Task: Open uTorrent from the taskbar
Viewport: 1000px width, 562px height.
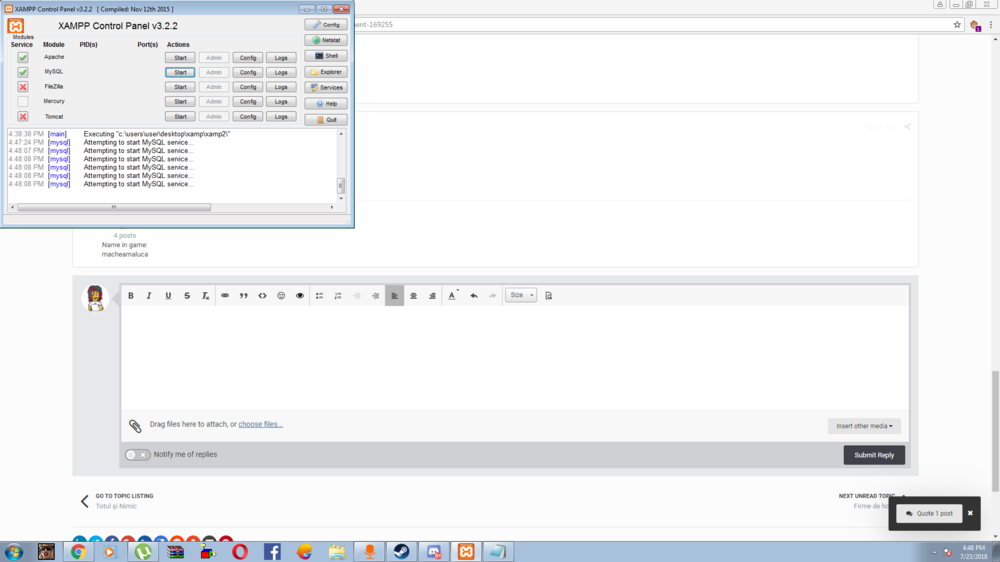Action: tap(143, 552)
